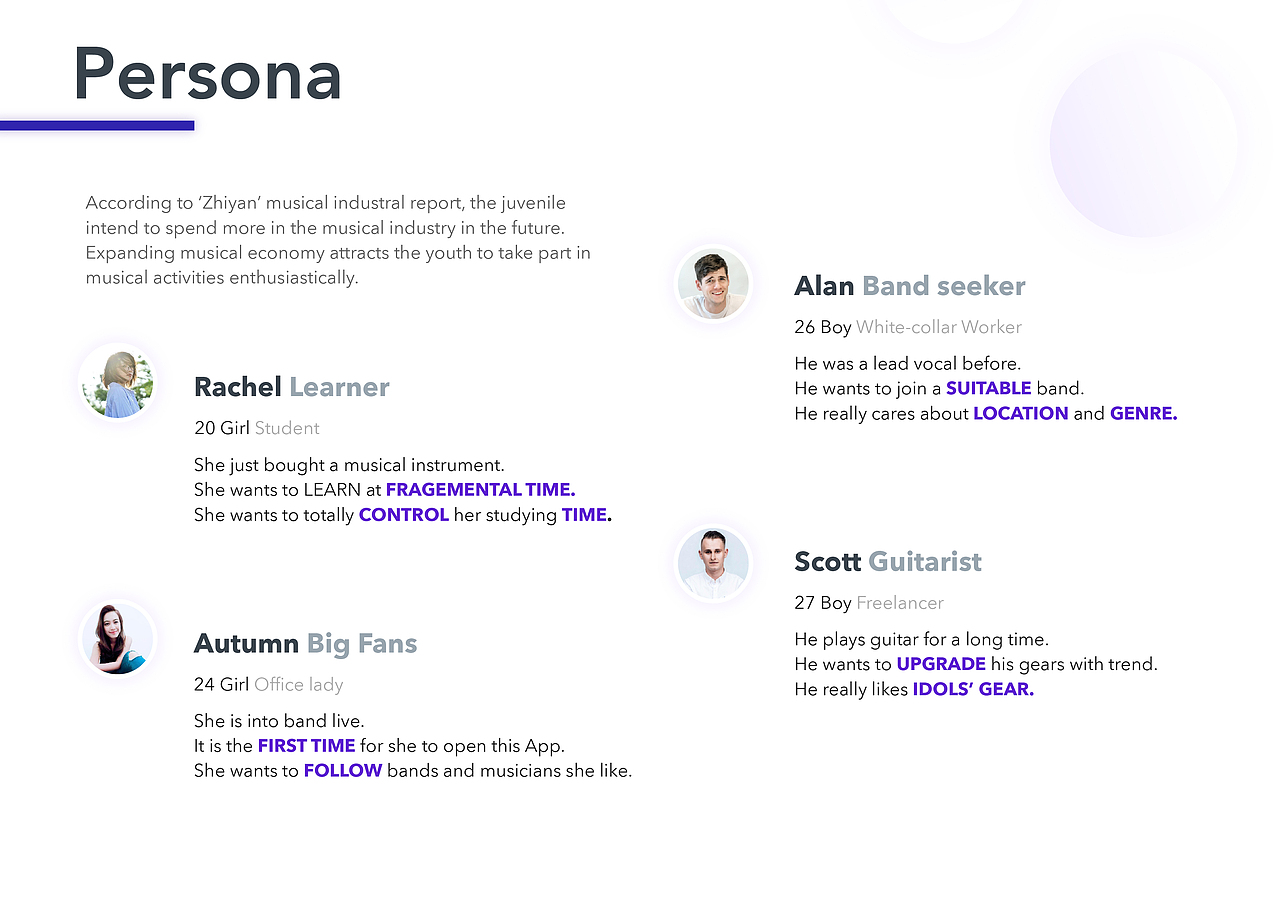This screenshot has height=905, width=1280.
Task: Click the Zhiyan report intro paragraph
Action: click(338, 240)
